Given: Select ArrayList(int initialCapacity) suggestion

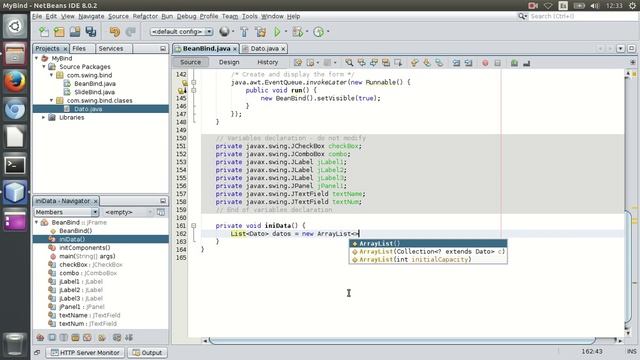Looking at the screenshot, I should tap(428, 260).
